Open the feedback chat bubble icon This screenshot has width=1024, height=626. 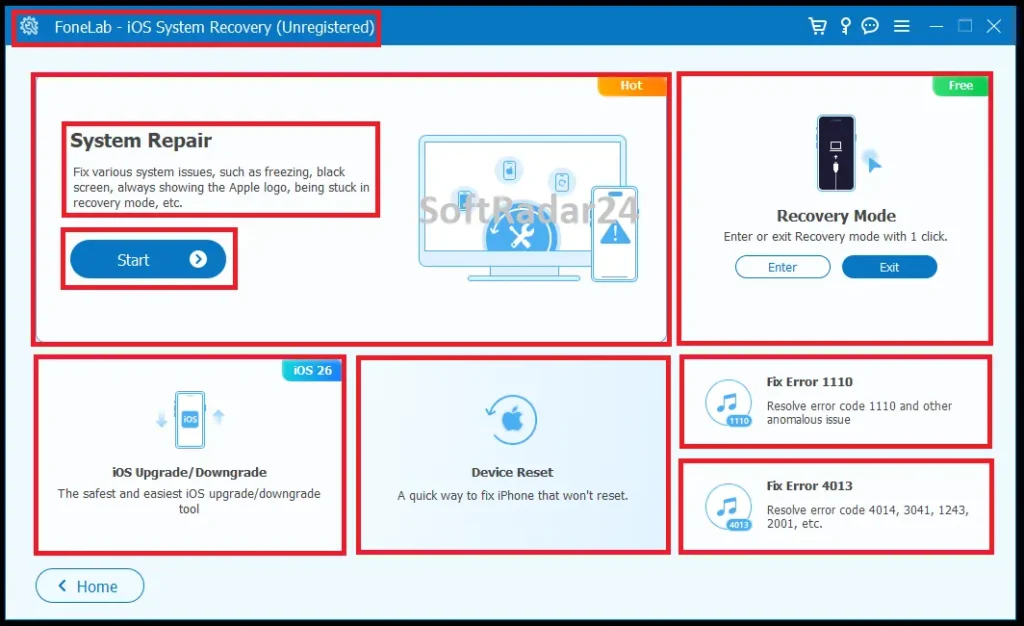870,26
